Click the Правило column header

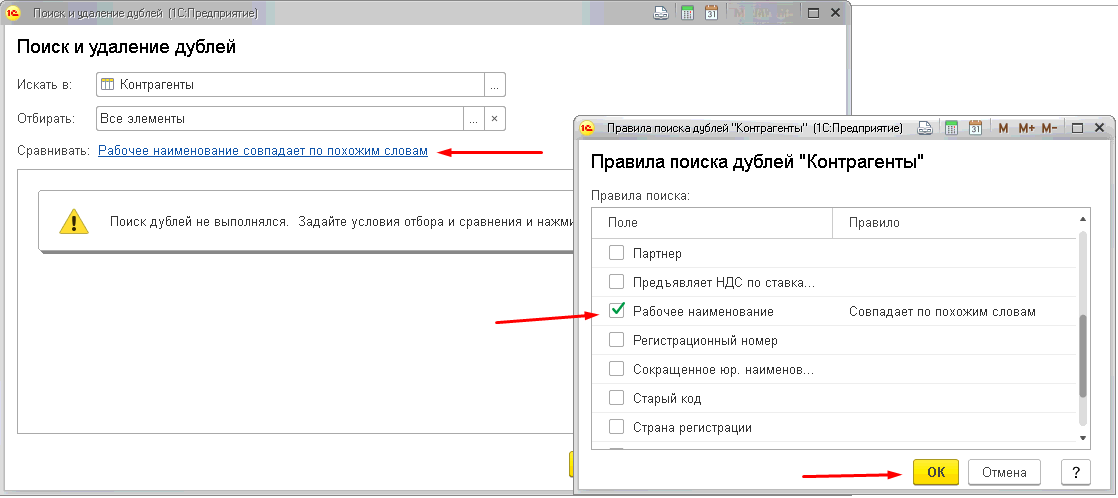tap(954, 223)
